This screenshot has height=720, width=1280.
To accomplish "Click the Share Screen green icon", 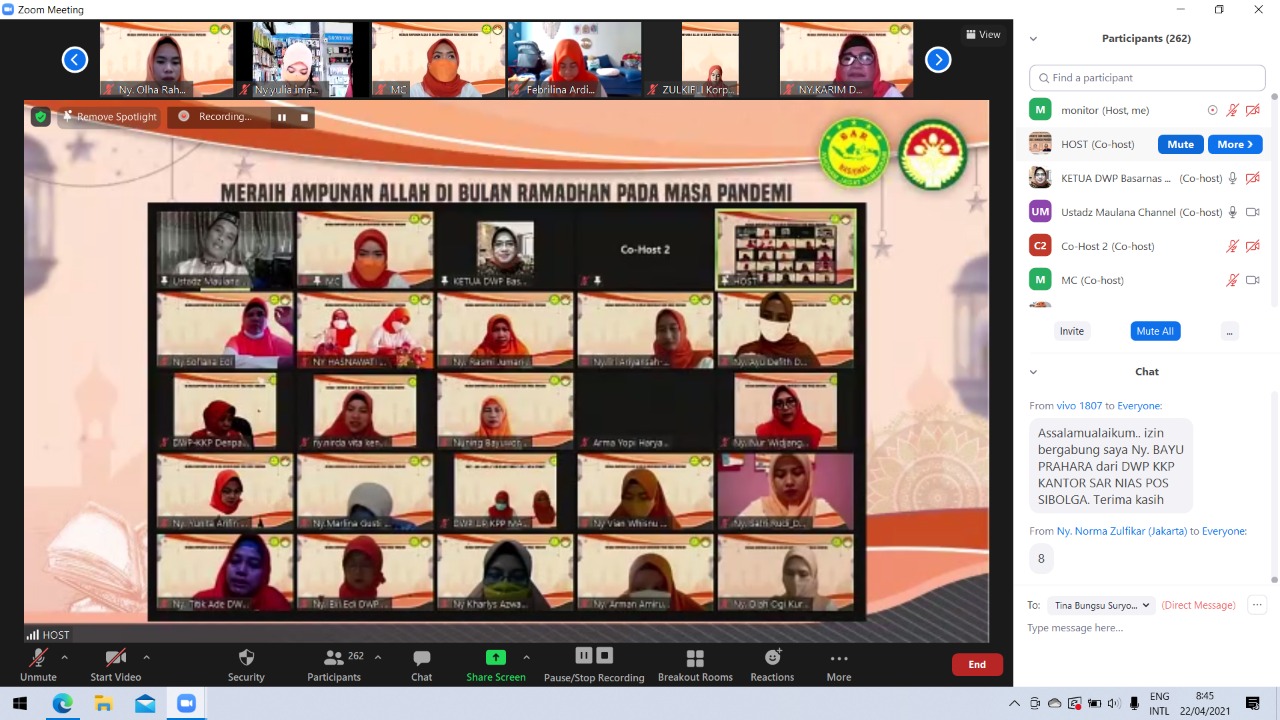I will click(x=495, y=657).
